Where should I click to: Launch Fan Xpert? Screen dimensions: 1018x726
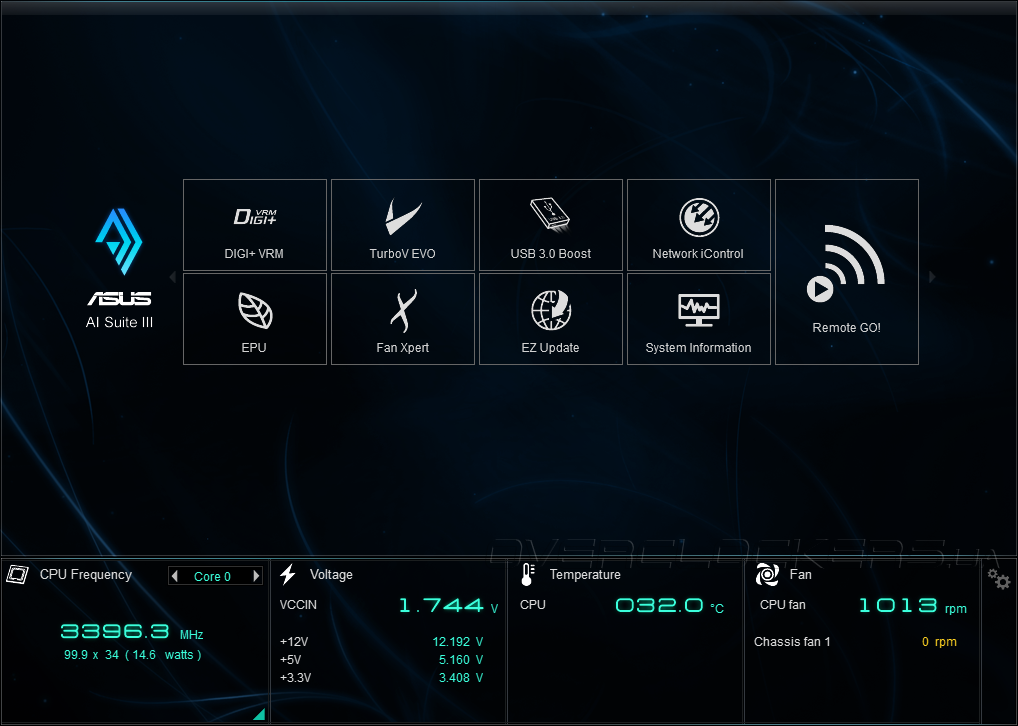coord(403,319)
